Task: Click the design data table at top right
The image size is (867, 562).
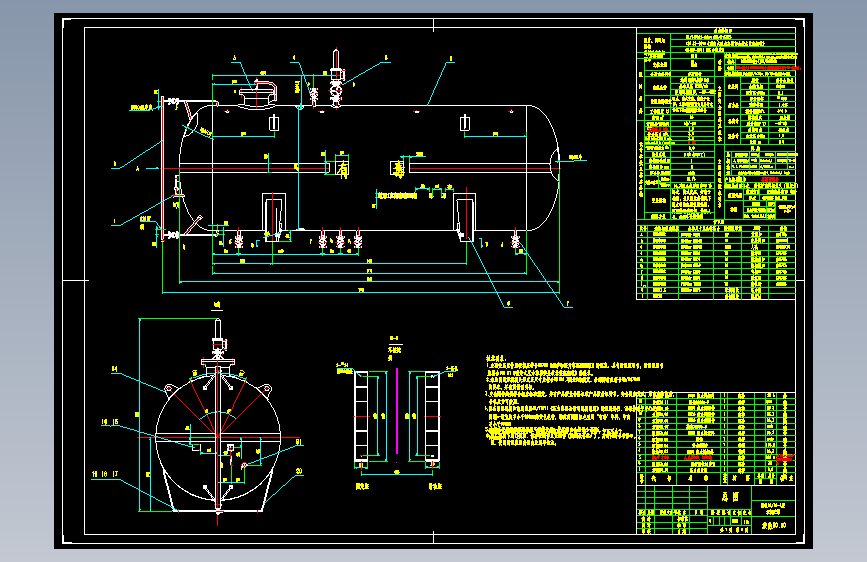Action: 716,124
